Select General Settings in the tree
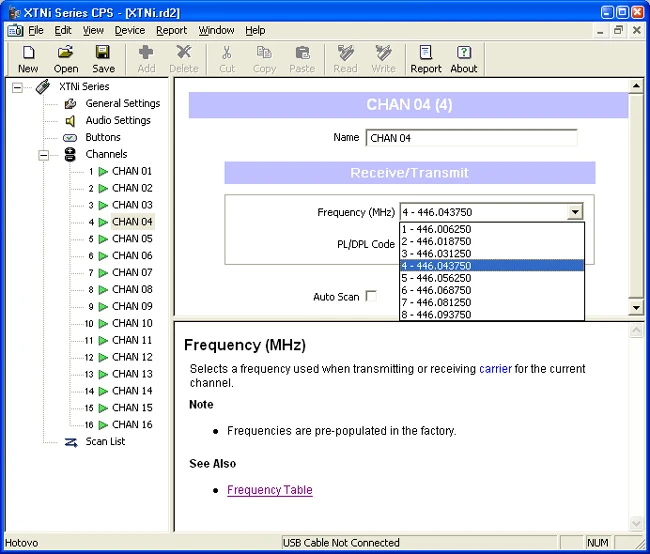This screenshot has width=650, height=554. click(x=122, y=103)
